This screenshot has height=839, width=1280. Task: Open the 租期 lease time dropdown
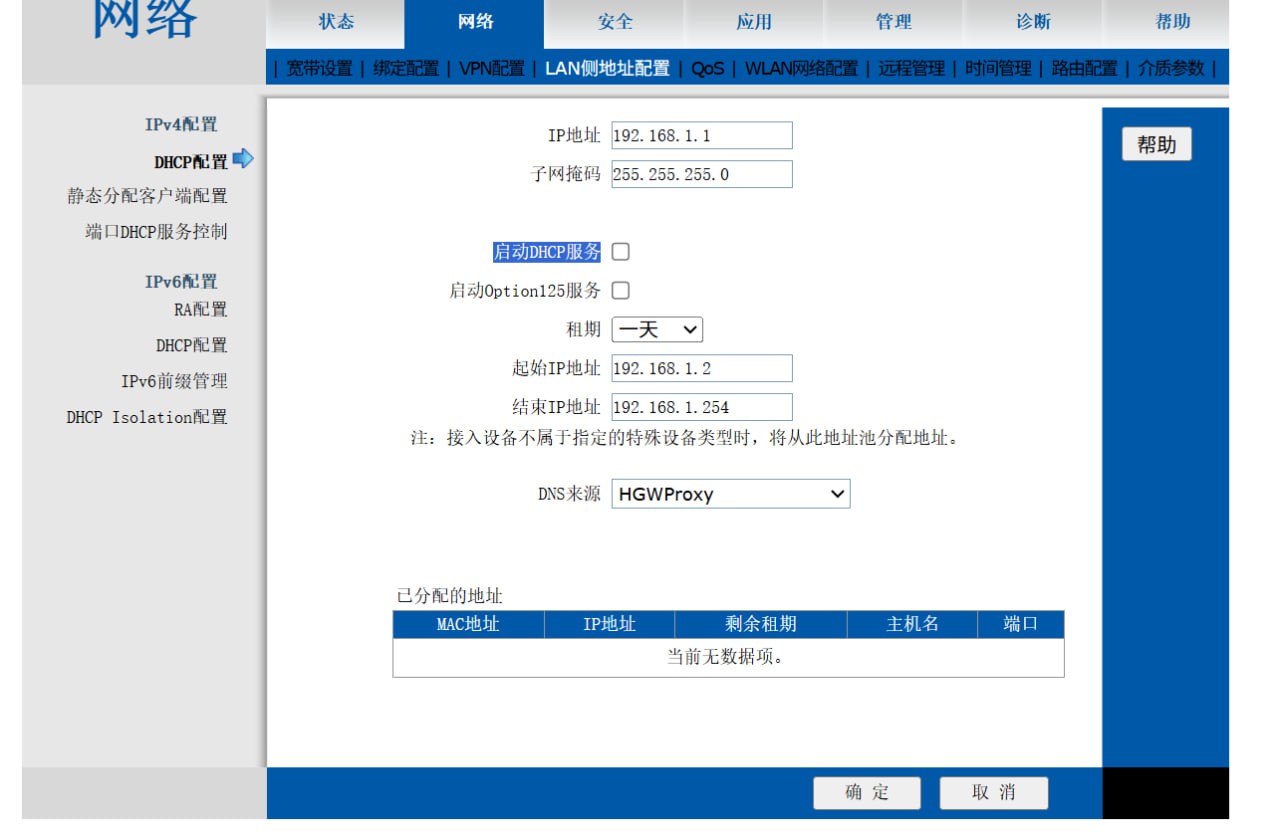pyautogui.click(x=657, y=330)
